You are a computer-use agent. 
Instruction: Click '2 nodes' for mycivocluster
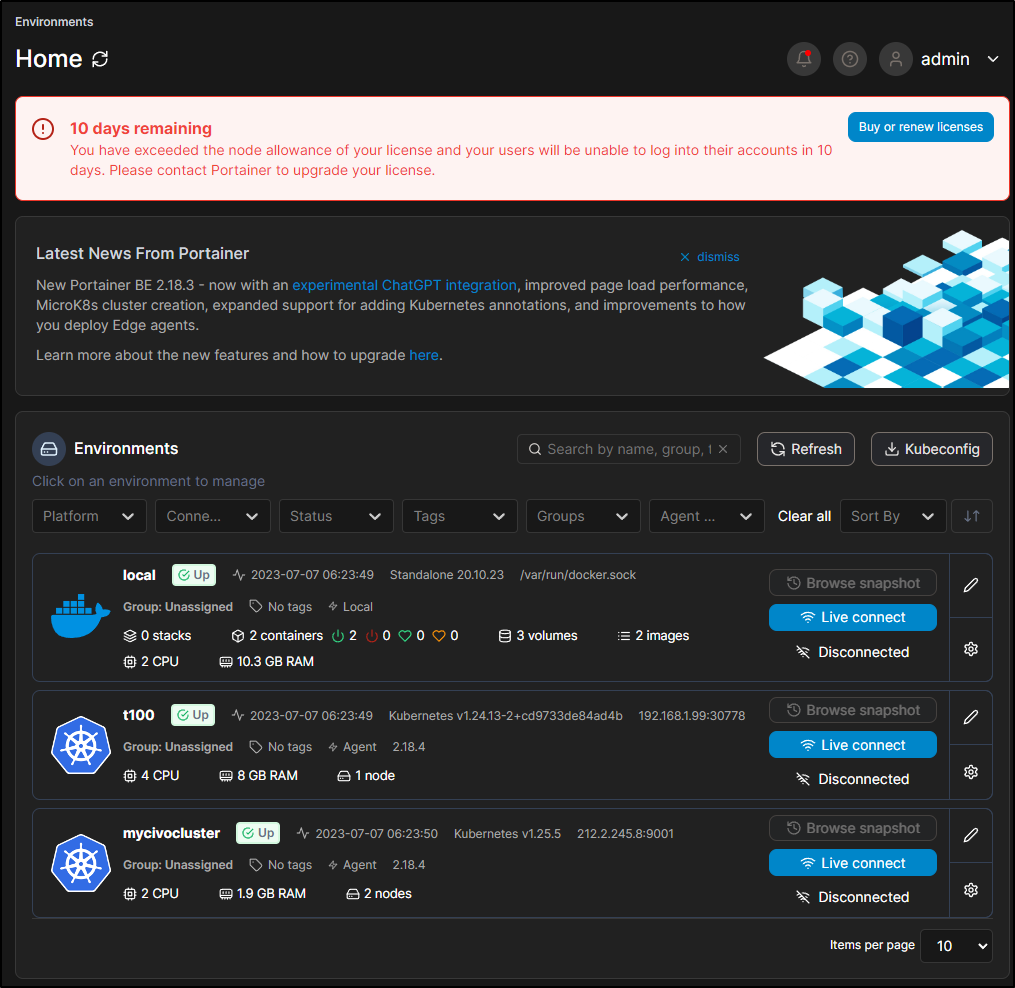379,893
